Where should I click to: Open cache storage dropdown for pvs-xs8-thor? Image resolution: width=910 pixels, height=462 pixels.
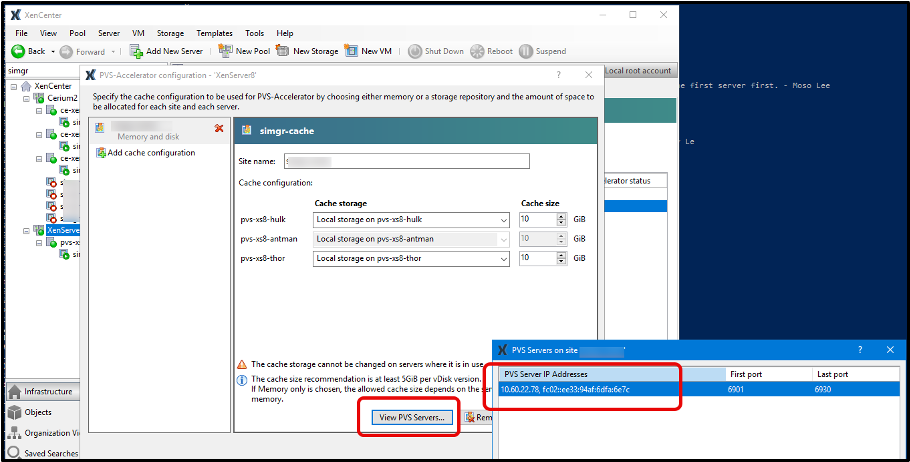coord(502,258)
